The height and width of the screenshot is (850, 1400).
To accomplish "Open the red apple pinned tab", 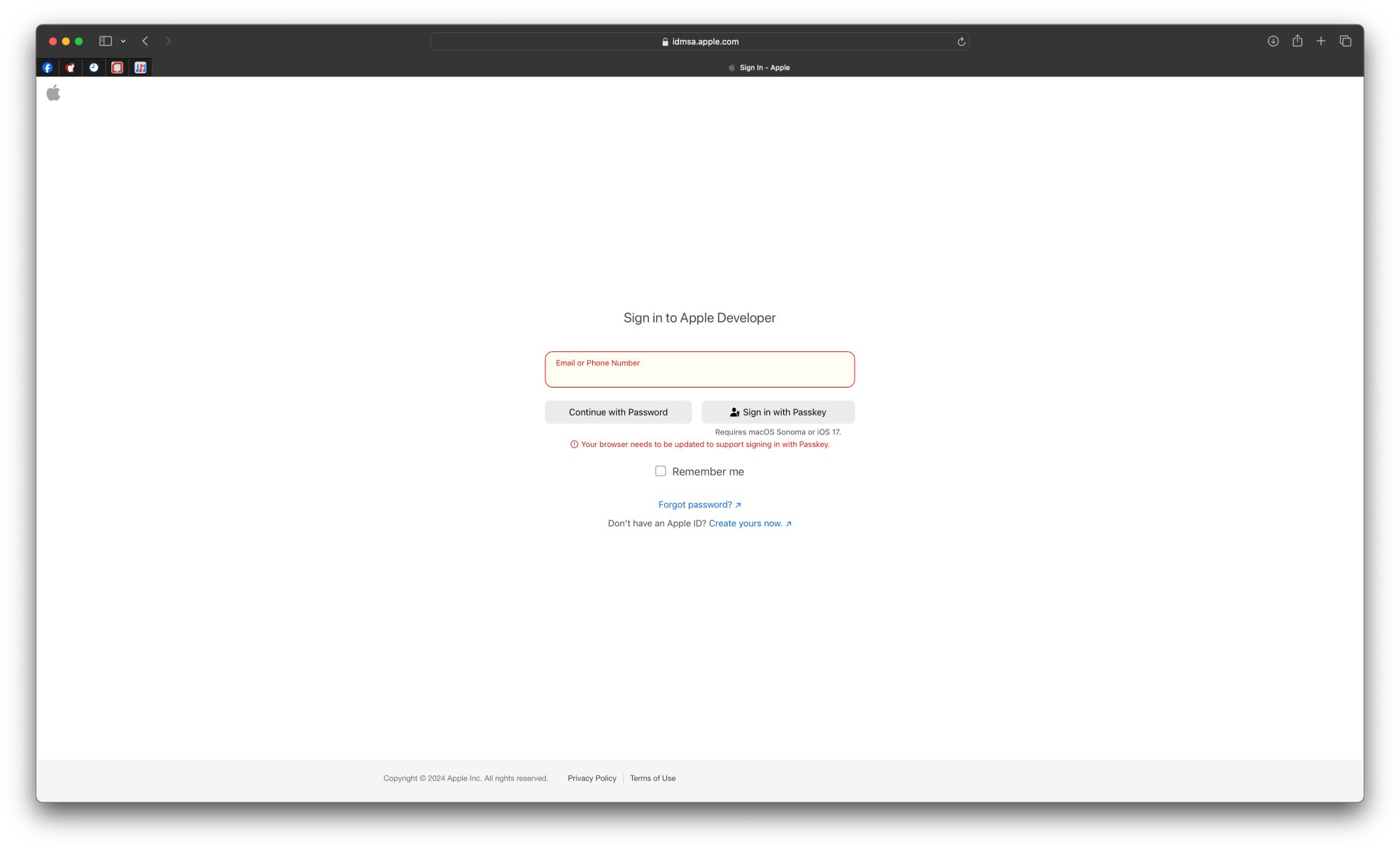I will click(x=71, y=68).
